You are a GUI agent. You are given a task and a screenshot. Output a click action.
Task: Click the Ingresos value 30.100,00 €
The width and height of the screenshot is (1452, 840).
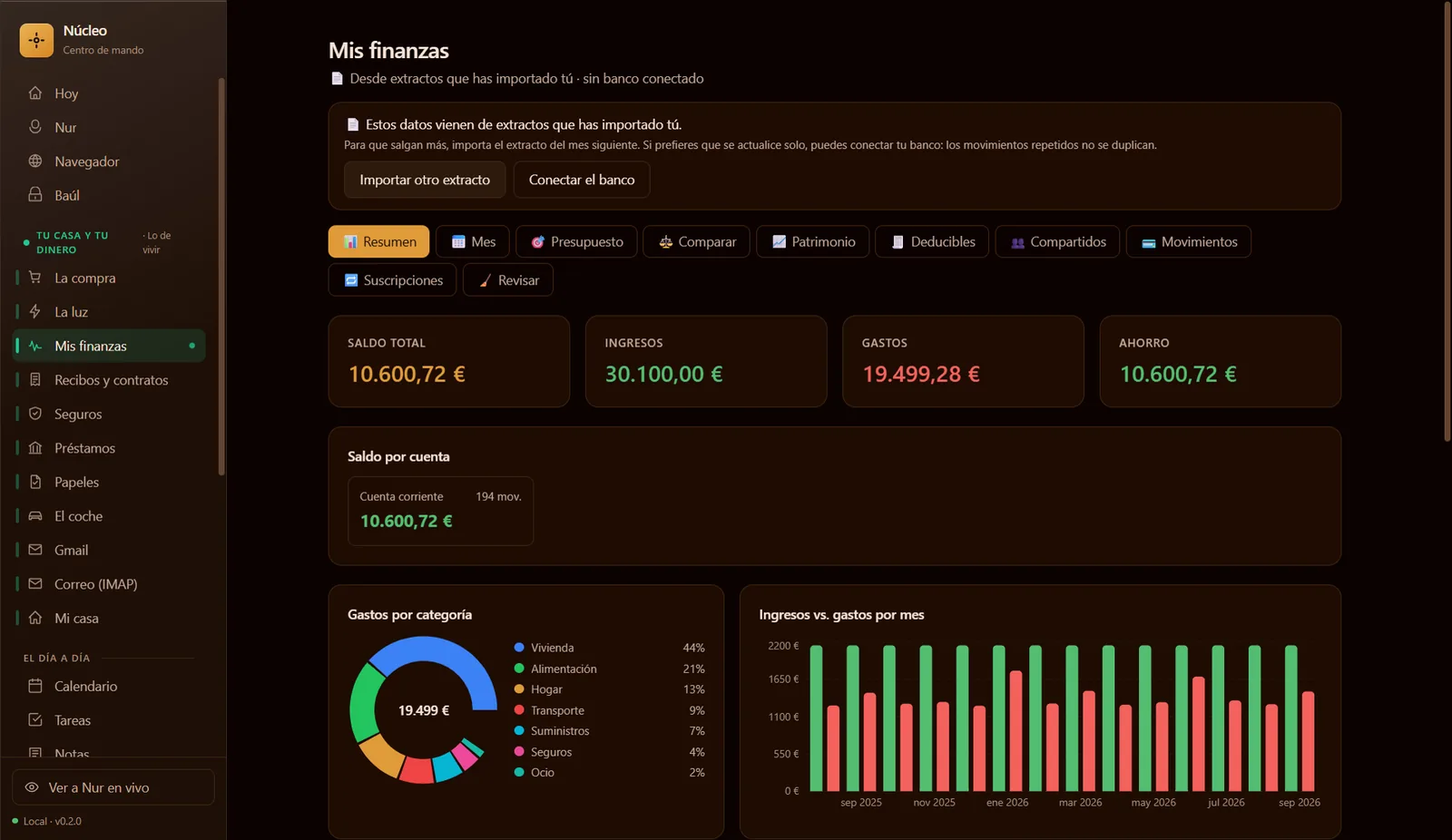(x=664, y=374)
